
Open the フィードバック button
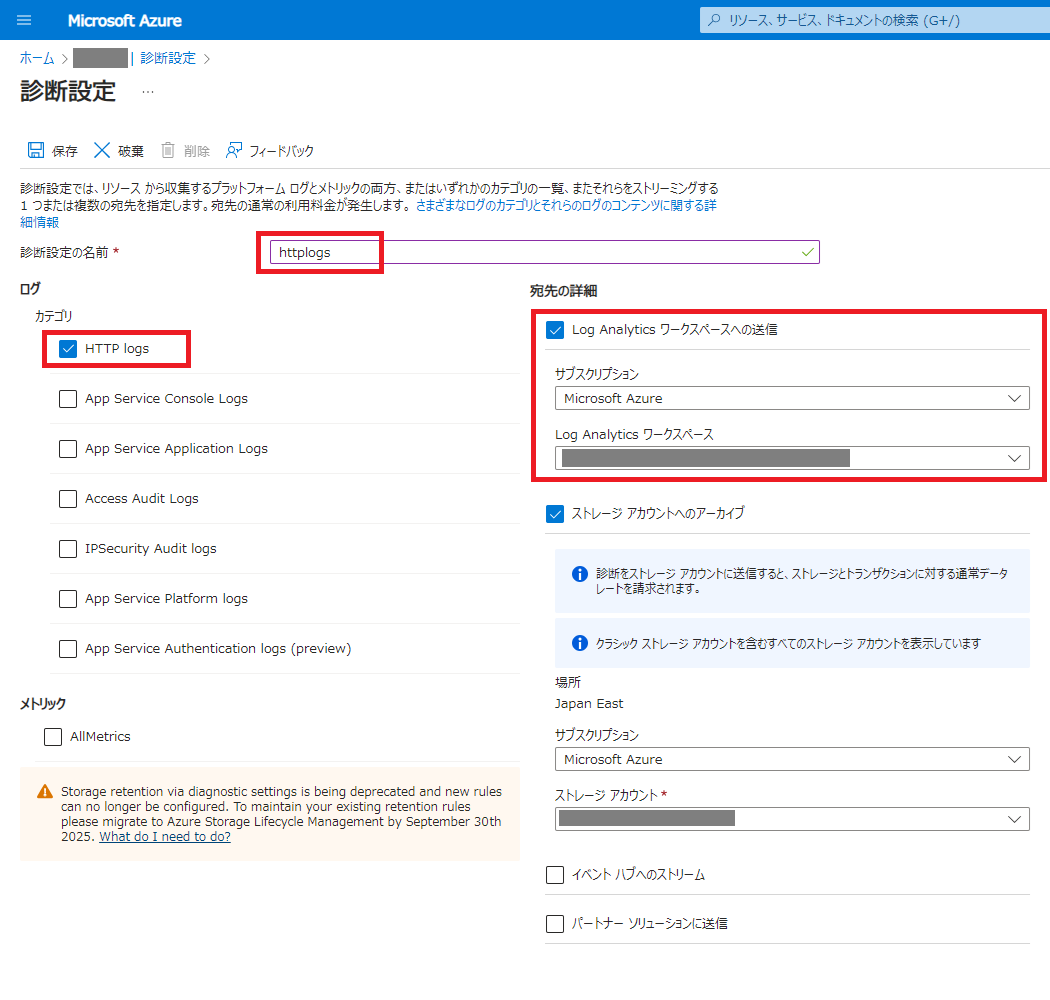click(x=270, y=151)
